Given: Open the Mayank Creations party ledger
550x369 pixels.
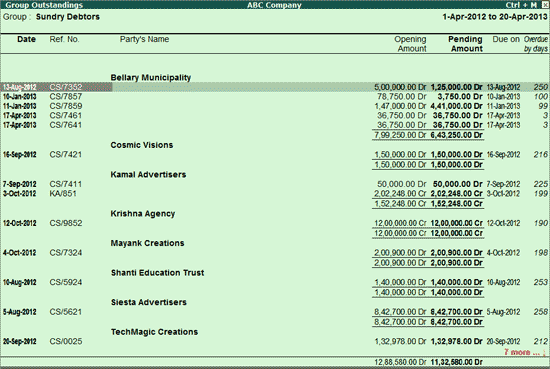Looking at the screenshot, I should [147, 243].
